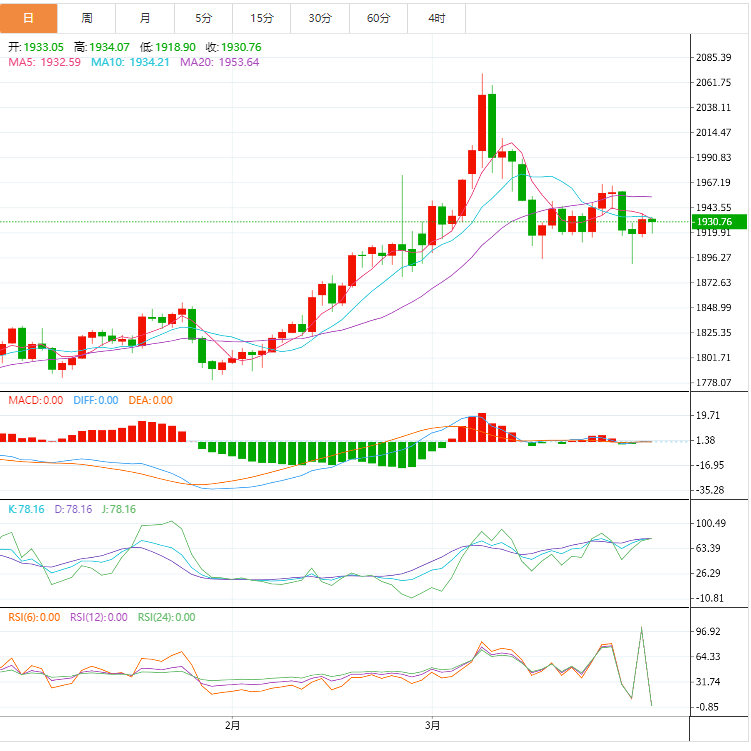Click the 2061.75 price axis label

[714, 82]
